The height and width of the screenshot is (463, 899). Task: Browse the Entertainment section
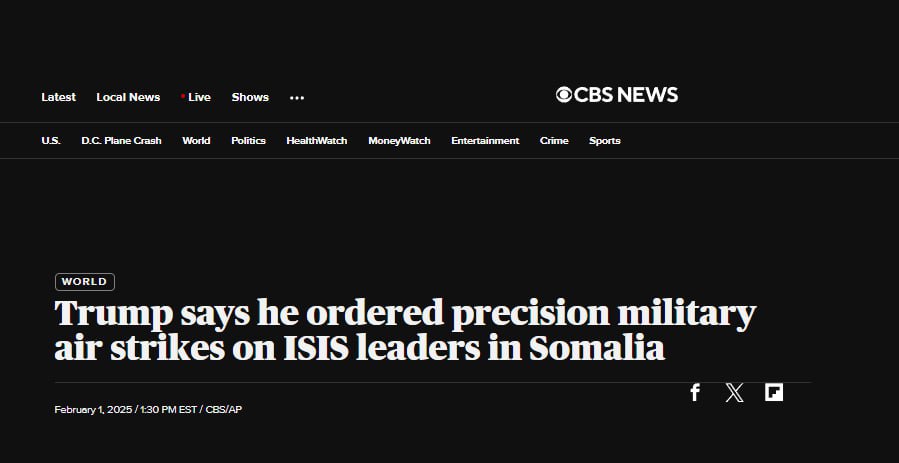point(485,141)
